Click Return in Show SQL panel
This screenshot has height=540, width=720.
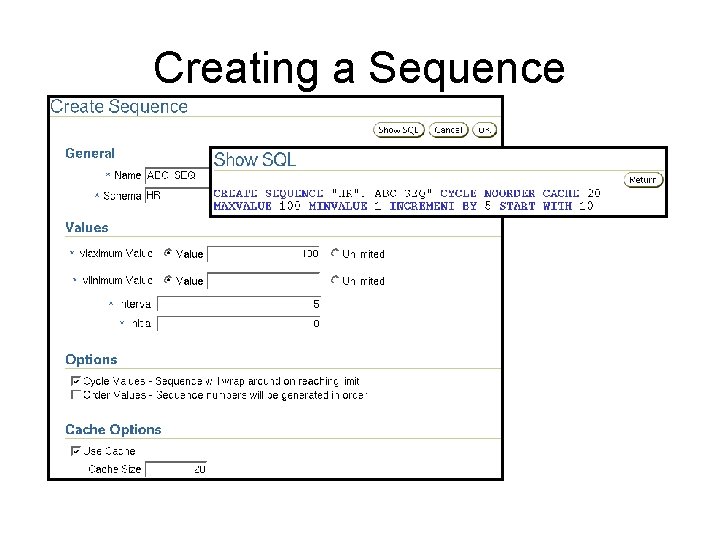click(643, 180)
